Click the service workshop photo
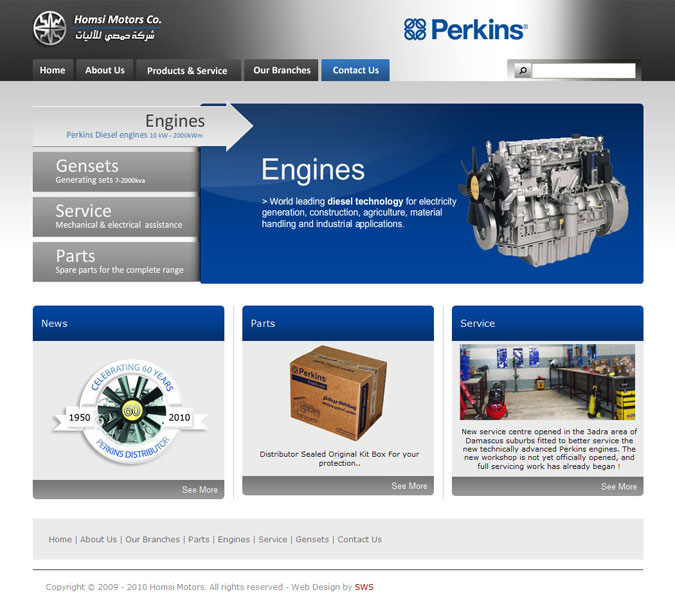Screen dimensions: 675x606 click(547, 382)
